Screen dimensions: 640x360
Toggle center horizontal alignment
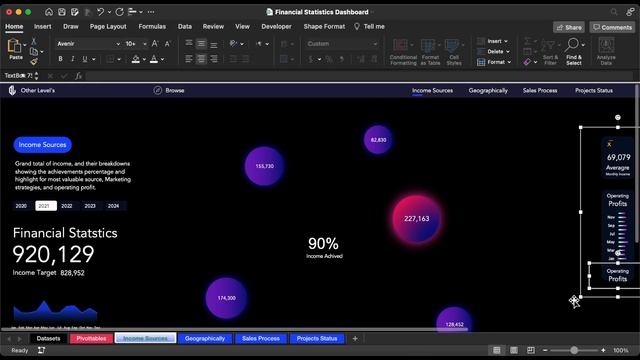(201, 59)
